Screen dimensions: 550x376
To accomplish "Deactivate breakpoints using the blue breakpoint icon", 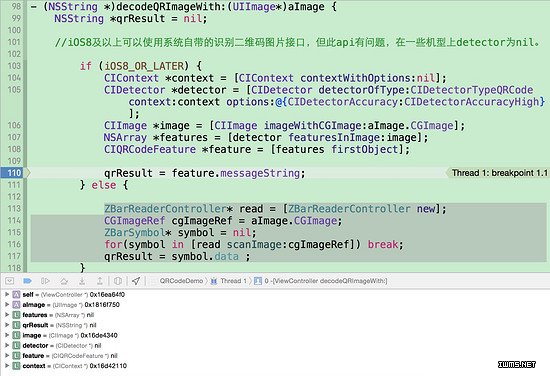I will 27,281.
